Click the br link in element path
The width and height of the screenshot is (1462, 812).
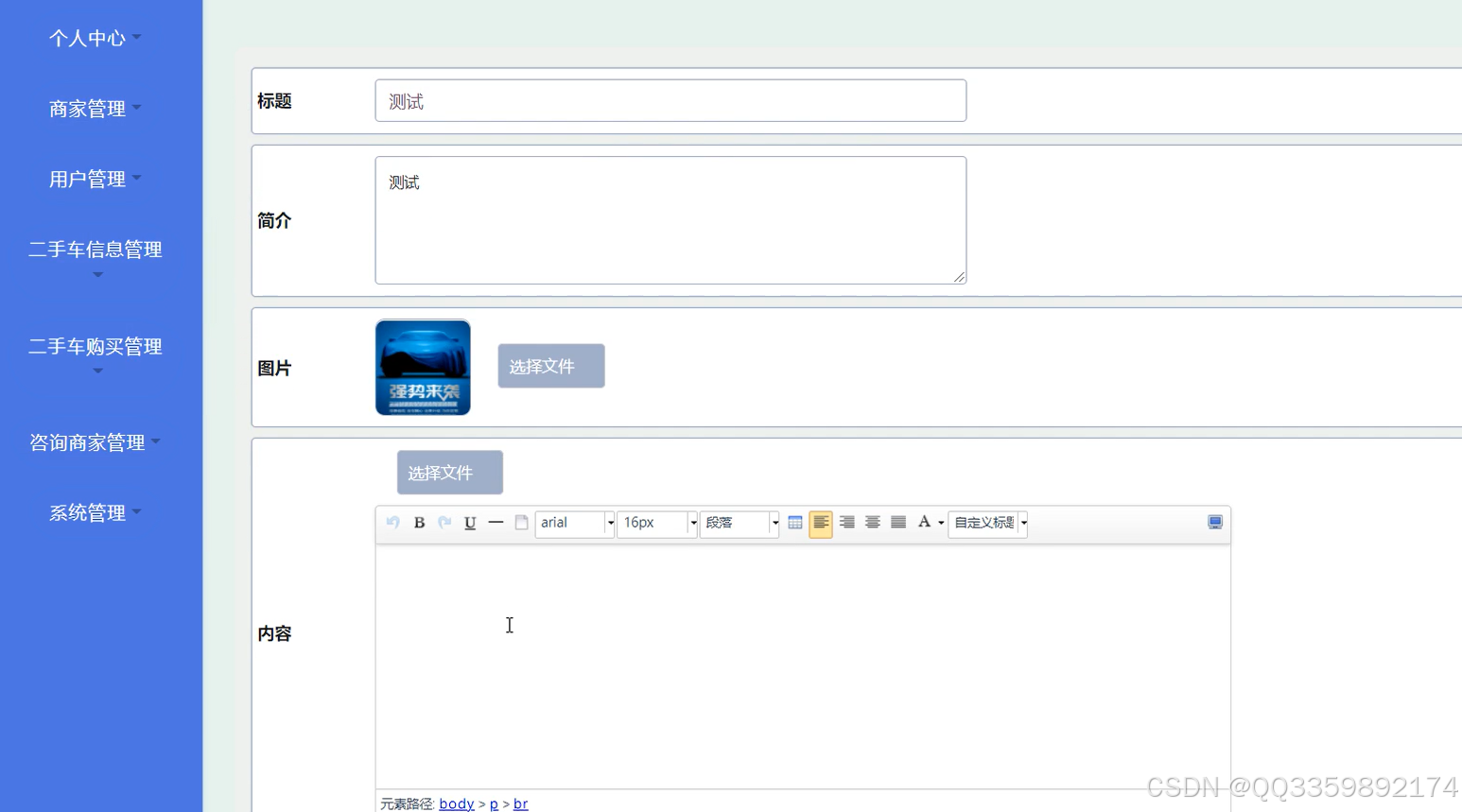pyautogui.click(x=520, y=803)
